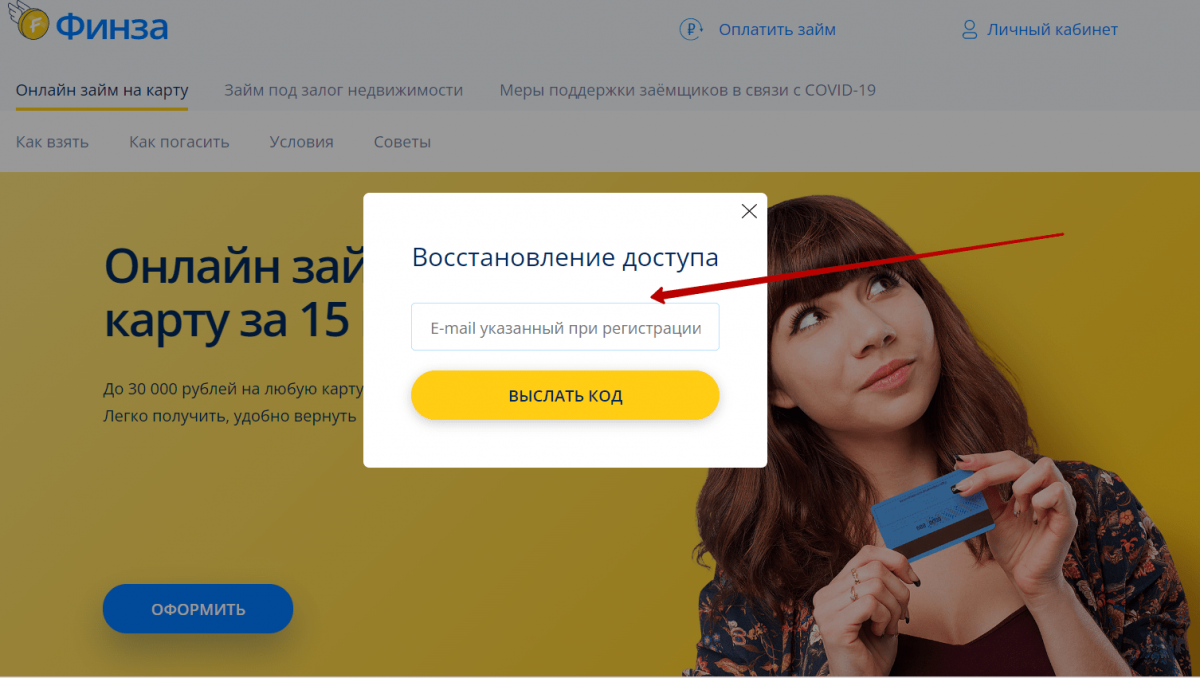Switch to Займ под залог недвижимости tab
The height and width of the screenshot is (678, 1200).
tap(344, 90)
